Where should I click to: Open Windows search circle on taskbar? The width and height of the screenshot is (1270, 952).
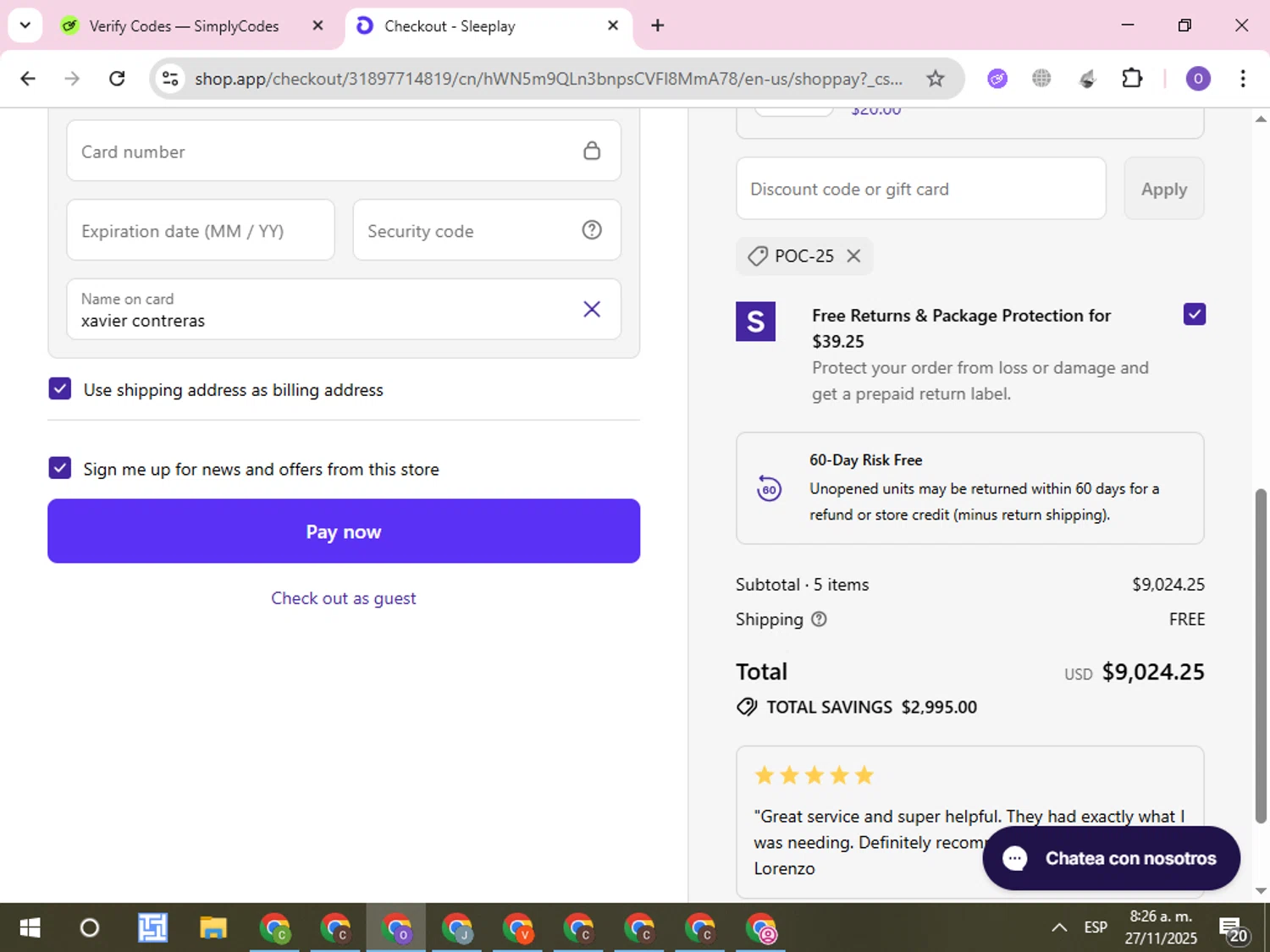[x=89, y=928]
